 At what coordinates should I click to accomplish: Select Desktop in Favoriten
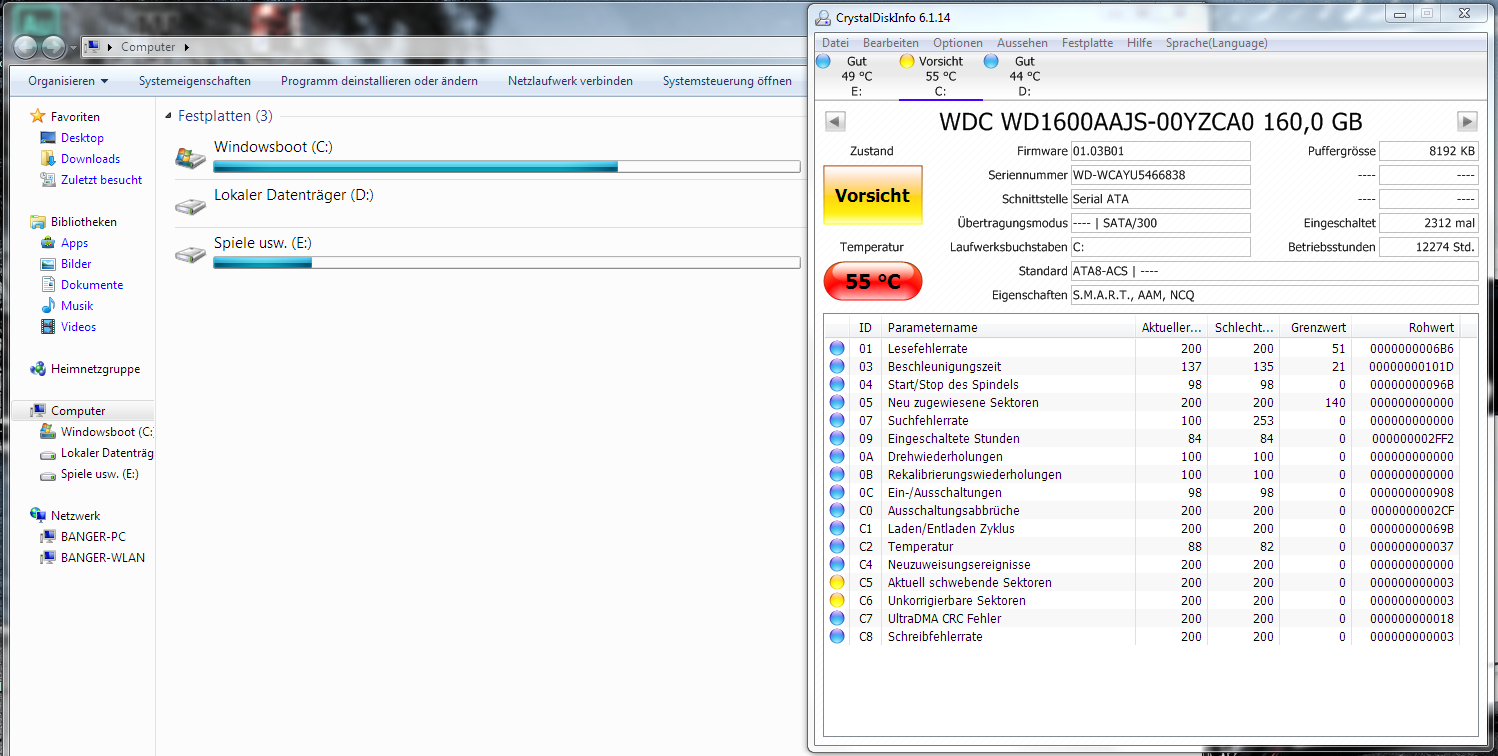(x=82, y=138)
